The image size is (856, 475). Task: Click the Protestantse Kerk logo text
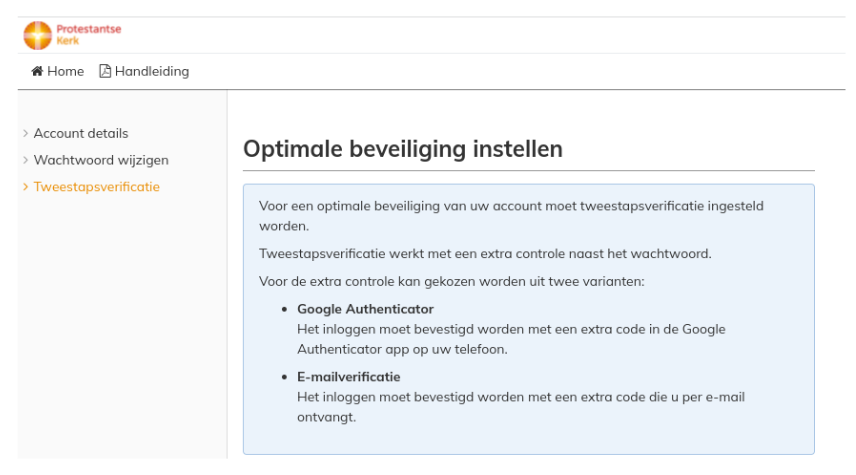pos(88,35)
